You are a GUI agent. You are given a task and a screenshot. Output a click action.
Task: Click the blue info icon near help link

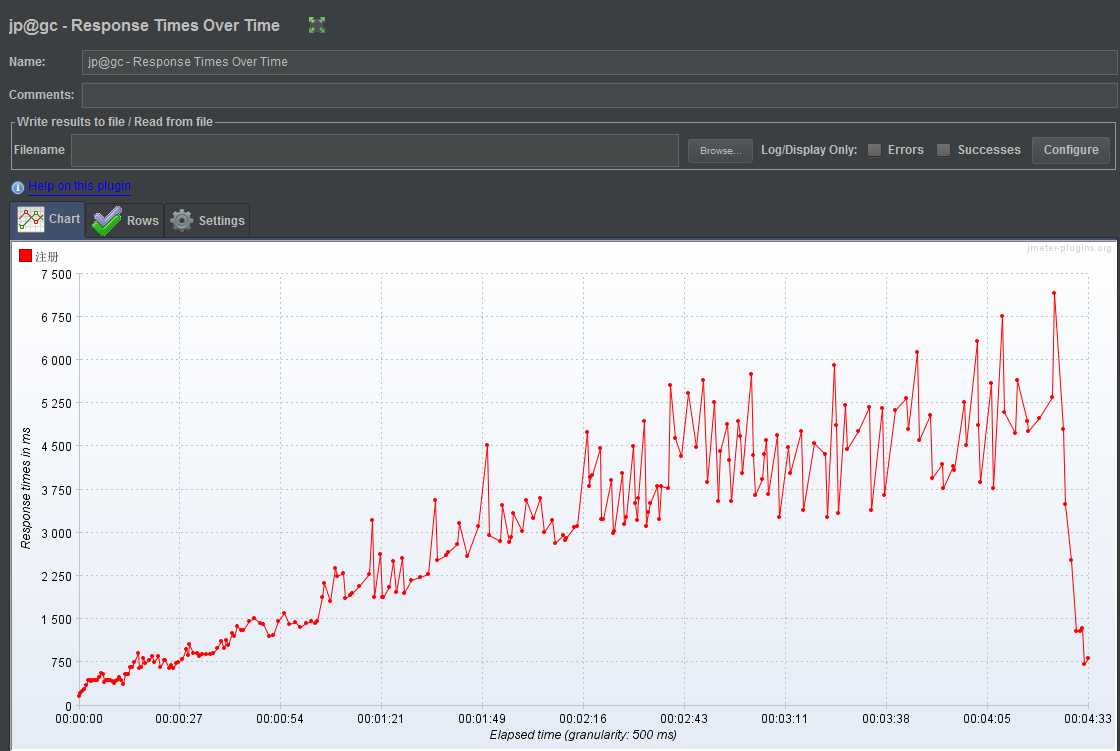[x=18, y=187]
